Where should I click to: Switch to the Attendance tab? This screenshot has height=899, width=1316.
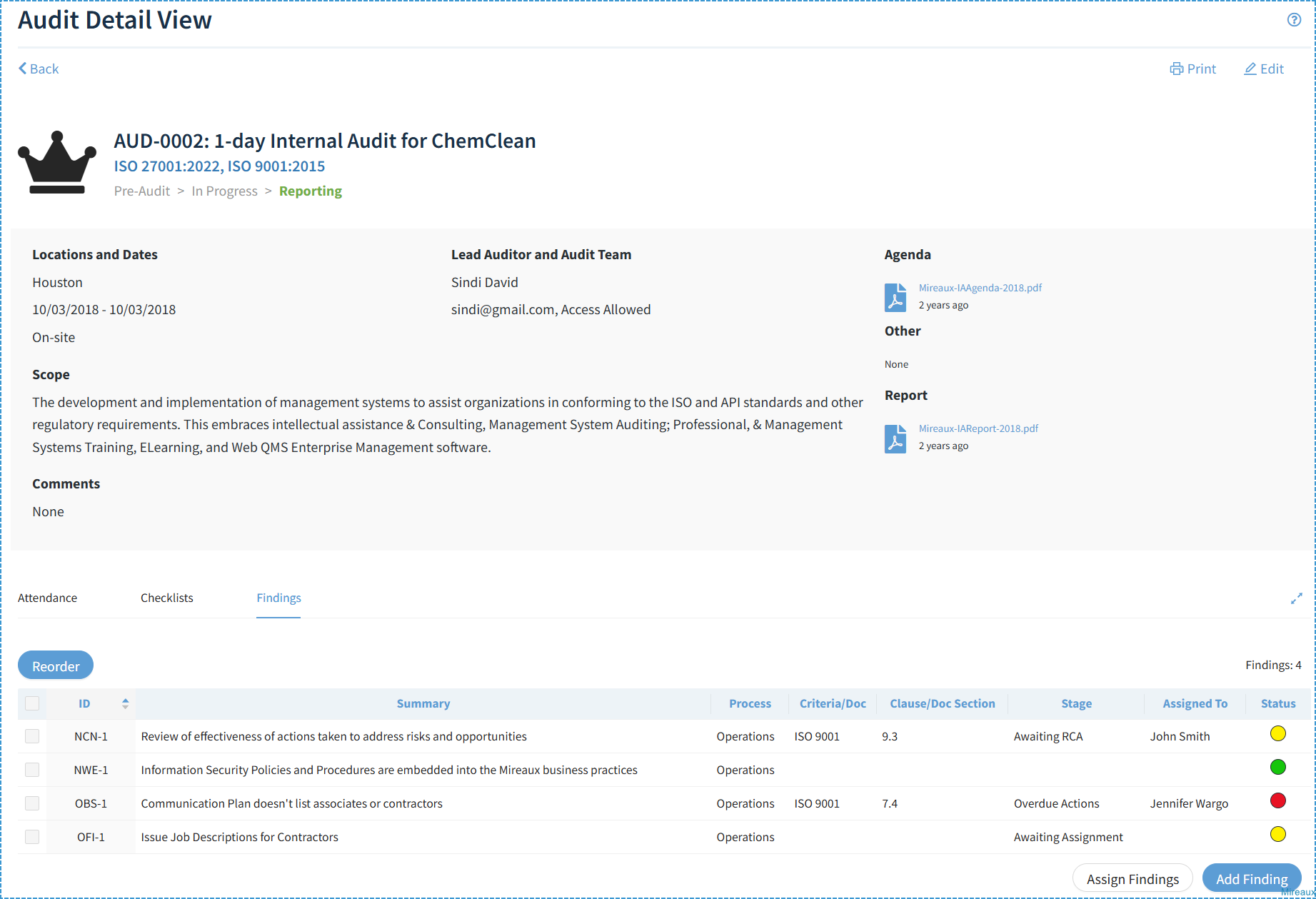(47, 598)
